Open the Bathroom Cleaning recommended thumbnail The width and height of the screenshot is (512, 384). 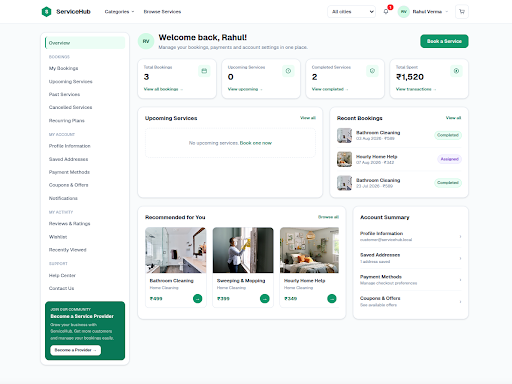(x=176, y=250)
